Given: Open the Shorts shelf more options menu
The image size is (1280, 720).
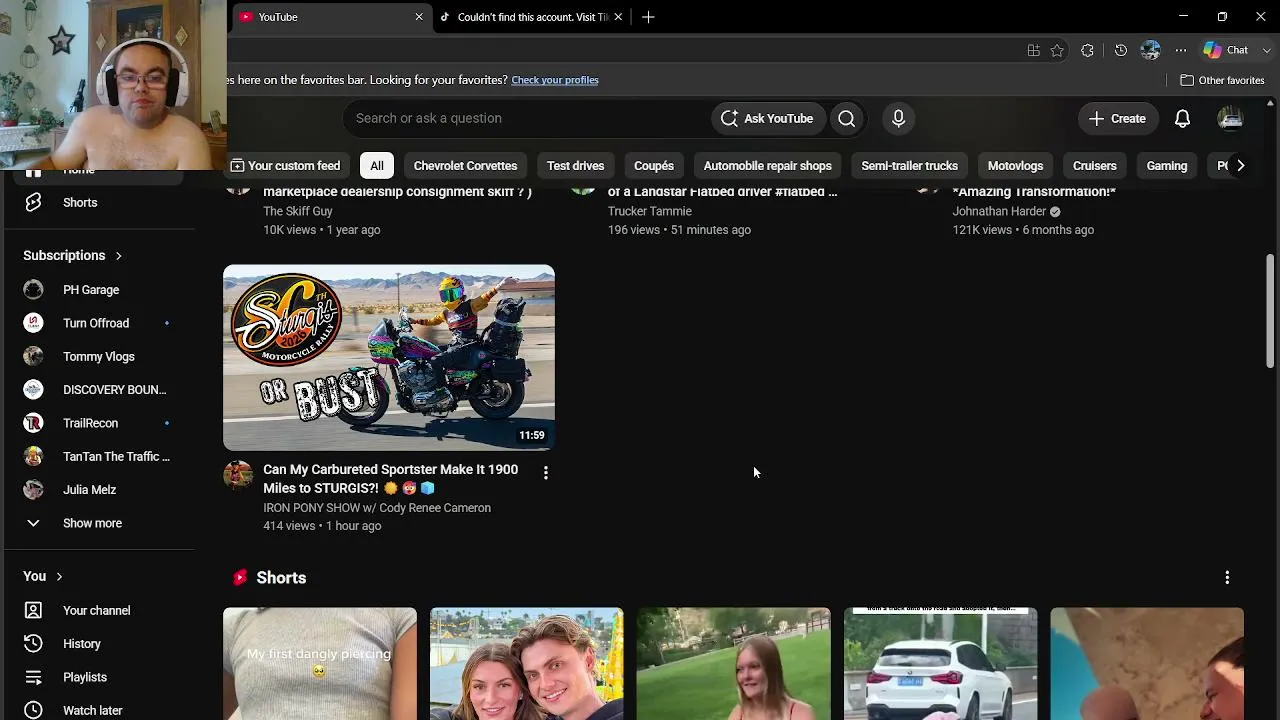Looking at the screenshot, I should tap(1227, 577).
